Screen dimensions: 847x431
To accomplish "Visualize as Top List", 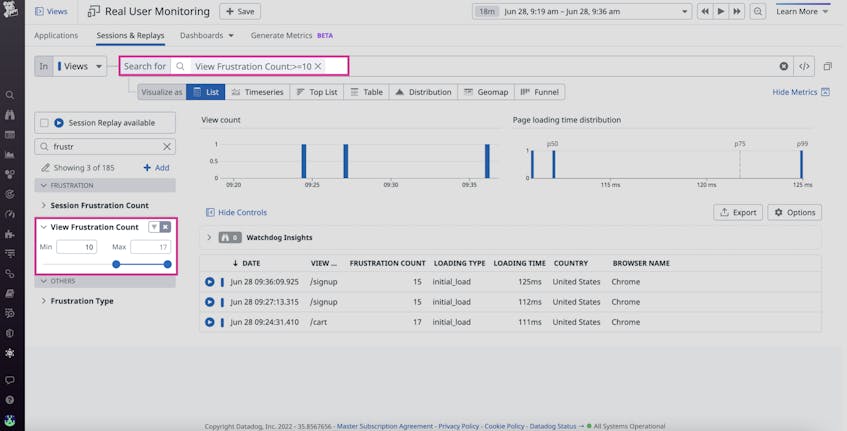I will coord(317,92).
